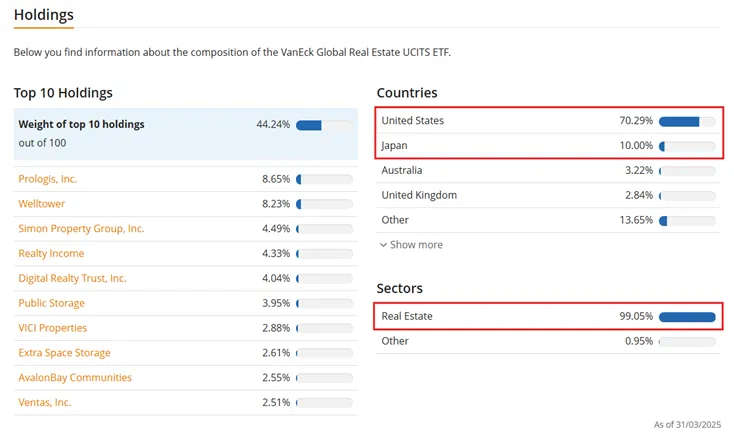The height and width of the screenshot is (442, 734).
Task: Click the composition description sentence
Action: (x=232, y=52)
